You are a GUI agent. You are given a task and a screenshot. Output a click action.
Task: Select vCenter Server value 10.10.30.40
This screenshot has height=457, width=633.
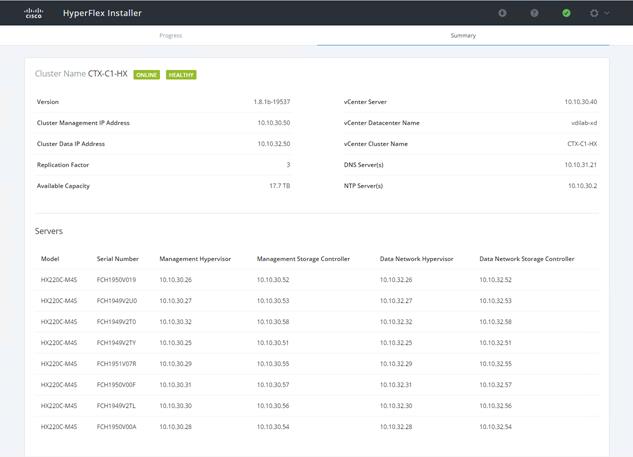point(581,102)
